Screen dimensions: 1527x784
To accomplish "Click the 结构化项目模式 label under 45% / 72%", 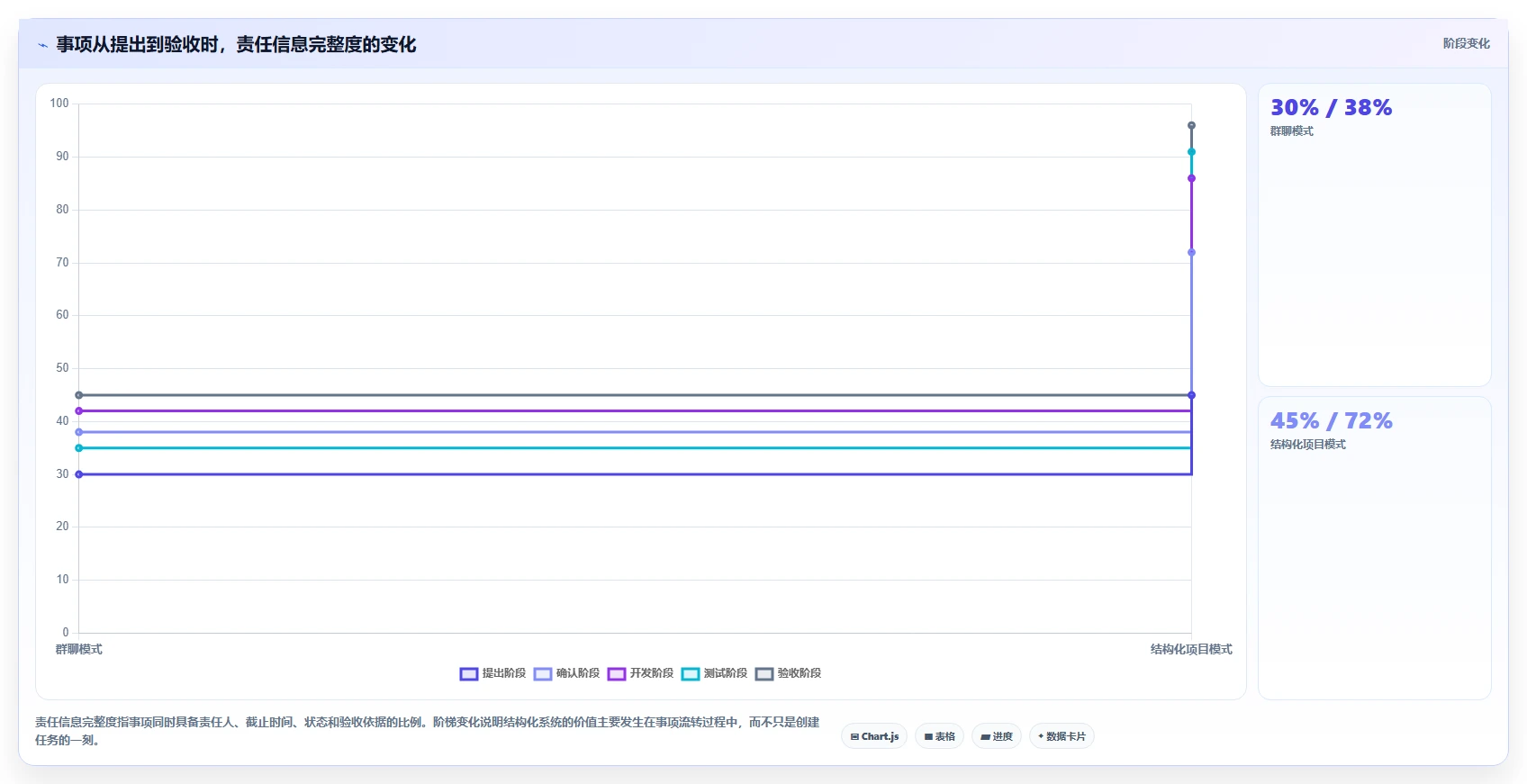I will pyautogui.click(x=1307, y=445).
